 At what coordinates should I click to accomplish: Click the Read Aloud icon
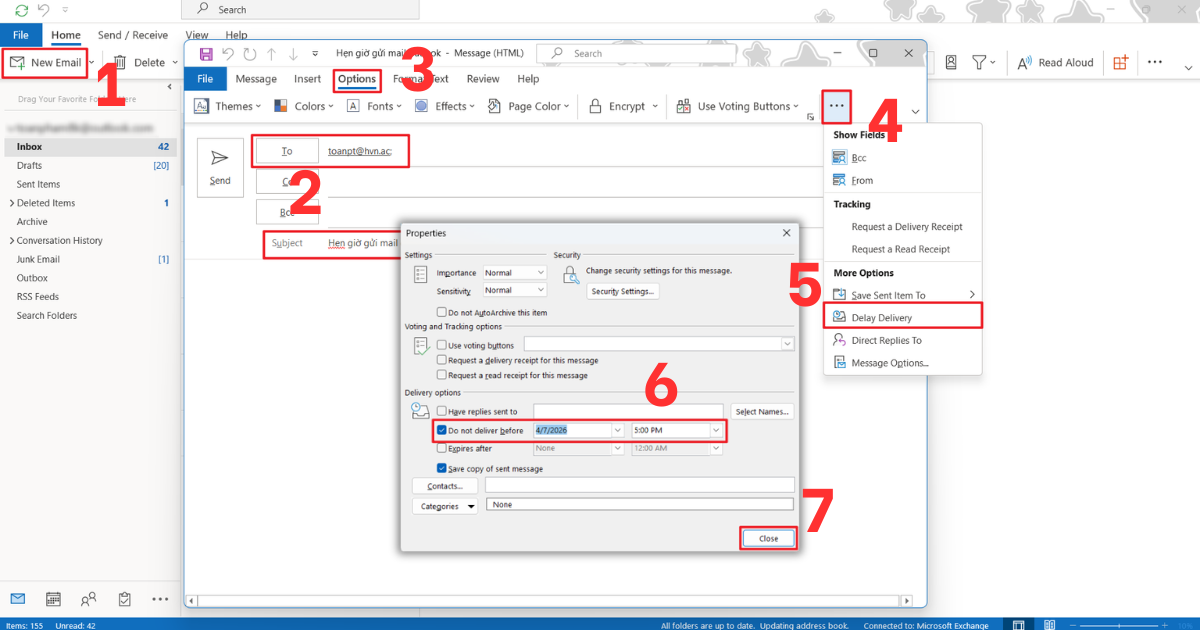tap(1024, 62)
